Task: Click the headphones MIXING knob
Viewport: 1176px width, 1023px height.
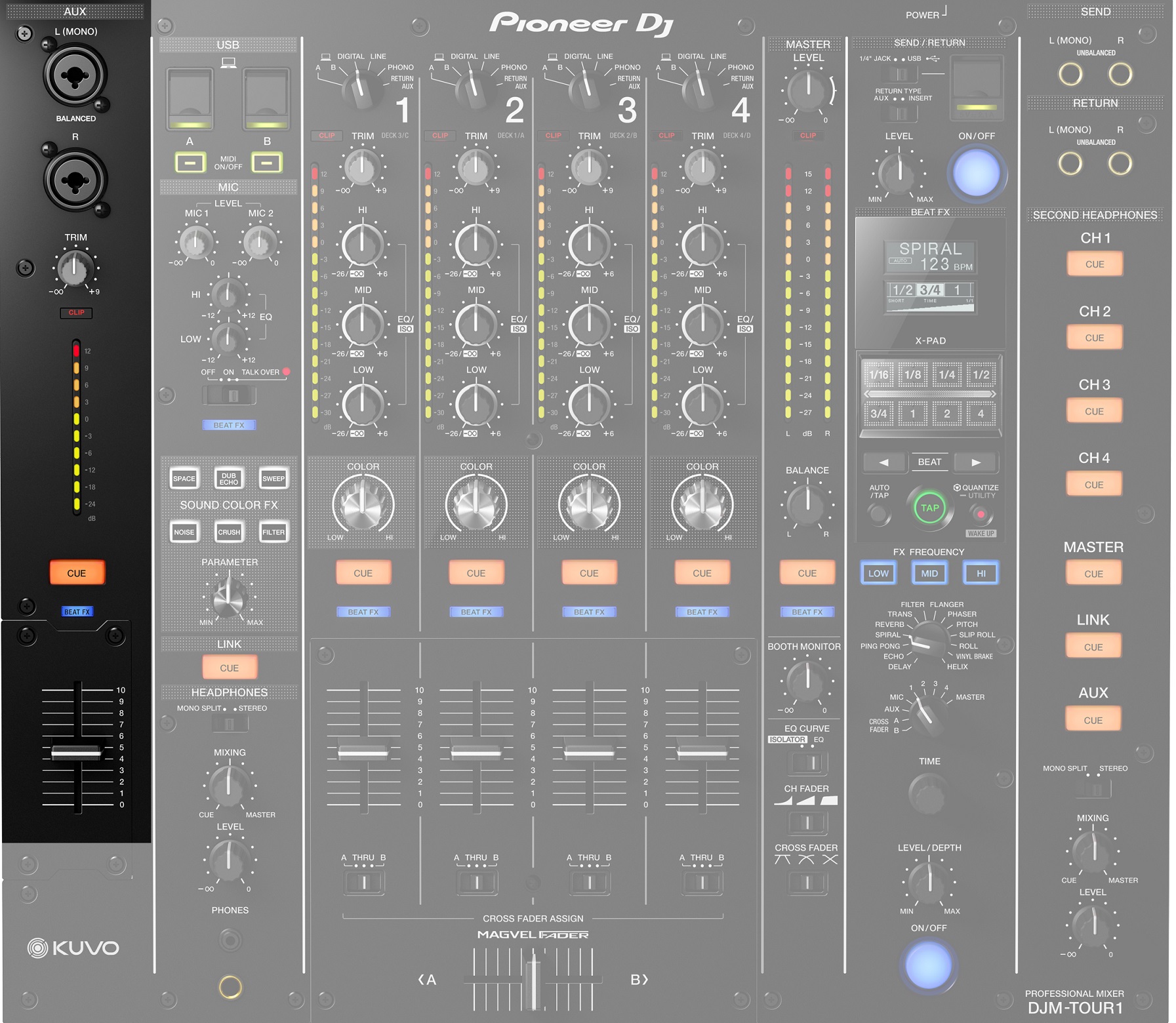Action: (x=229, y=785)
